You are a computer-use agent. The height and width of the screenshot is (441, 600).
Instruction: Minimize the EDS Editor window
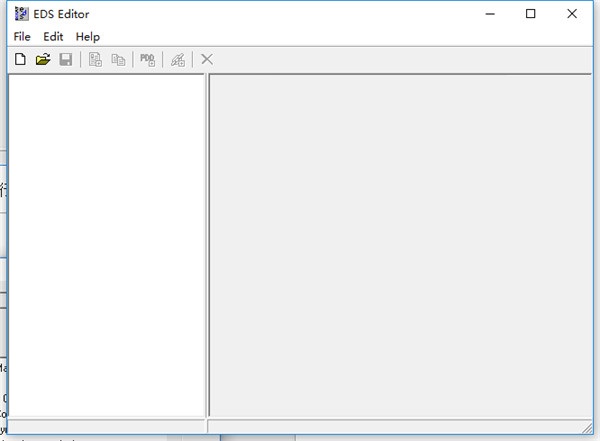[x=484, y=14]
